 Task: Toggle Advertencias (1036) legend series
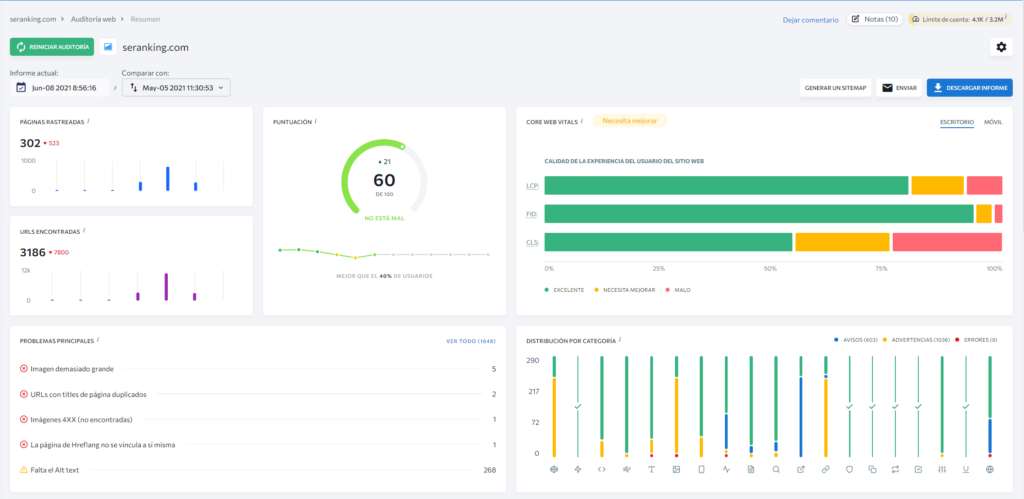point(915,340)
